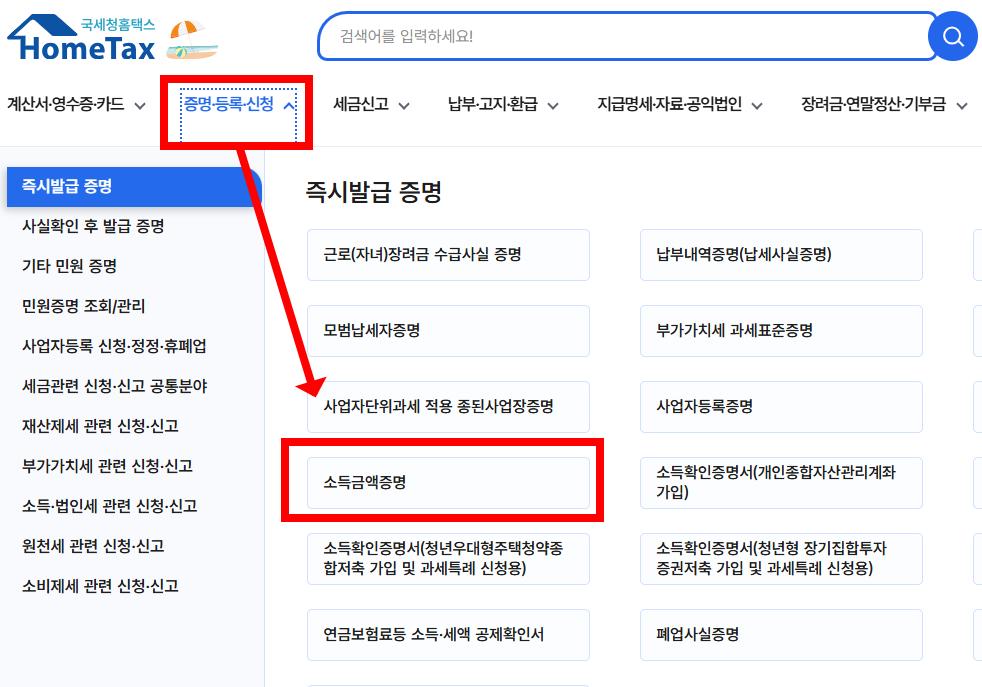Image resolution: width=982 pixels, height=687 pixels.
Task: Click 모범납세자증명 certificate option
Action: click(x=448, y=331)
